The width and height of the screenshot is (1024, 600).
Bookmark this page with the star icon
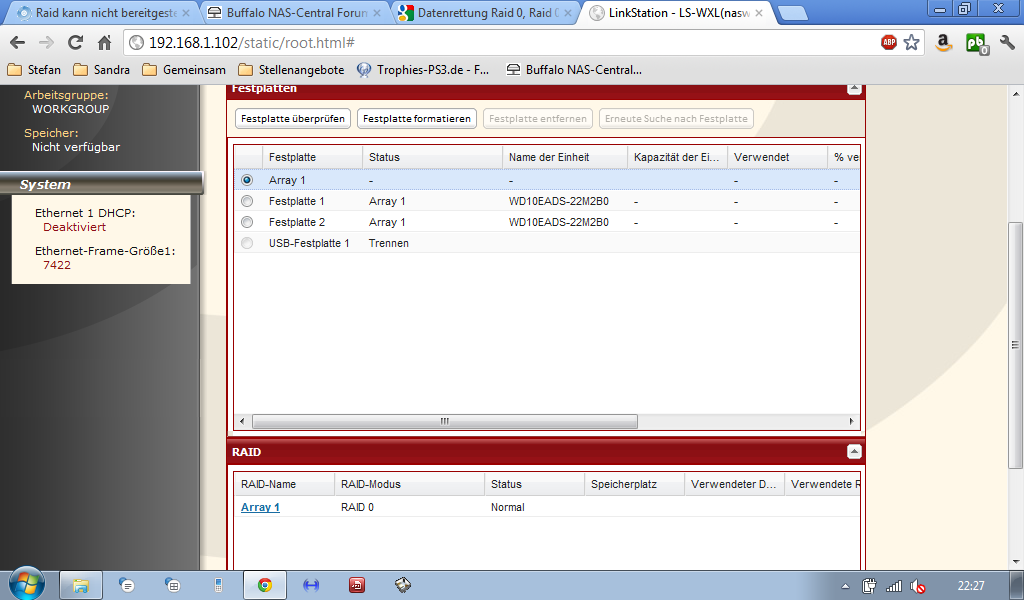tap(911, 43)
